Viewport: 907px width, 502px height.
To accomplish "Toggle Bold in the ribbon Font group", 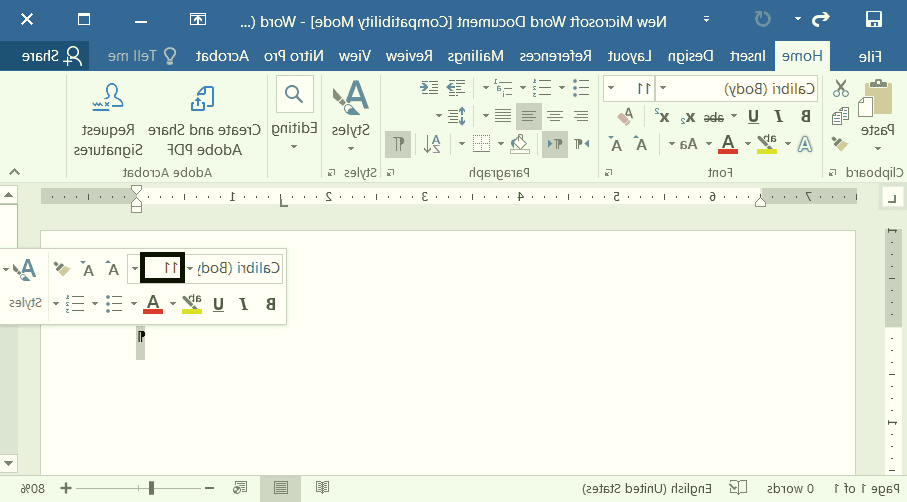I will pos(806,117).
